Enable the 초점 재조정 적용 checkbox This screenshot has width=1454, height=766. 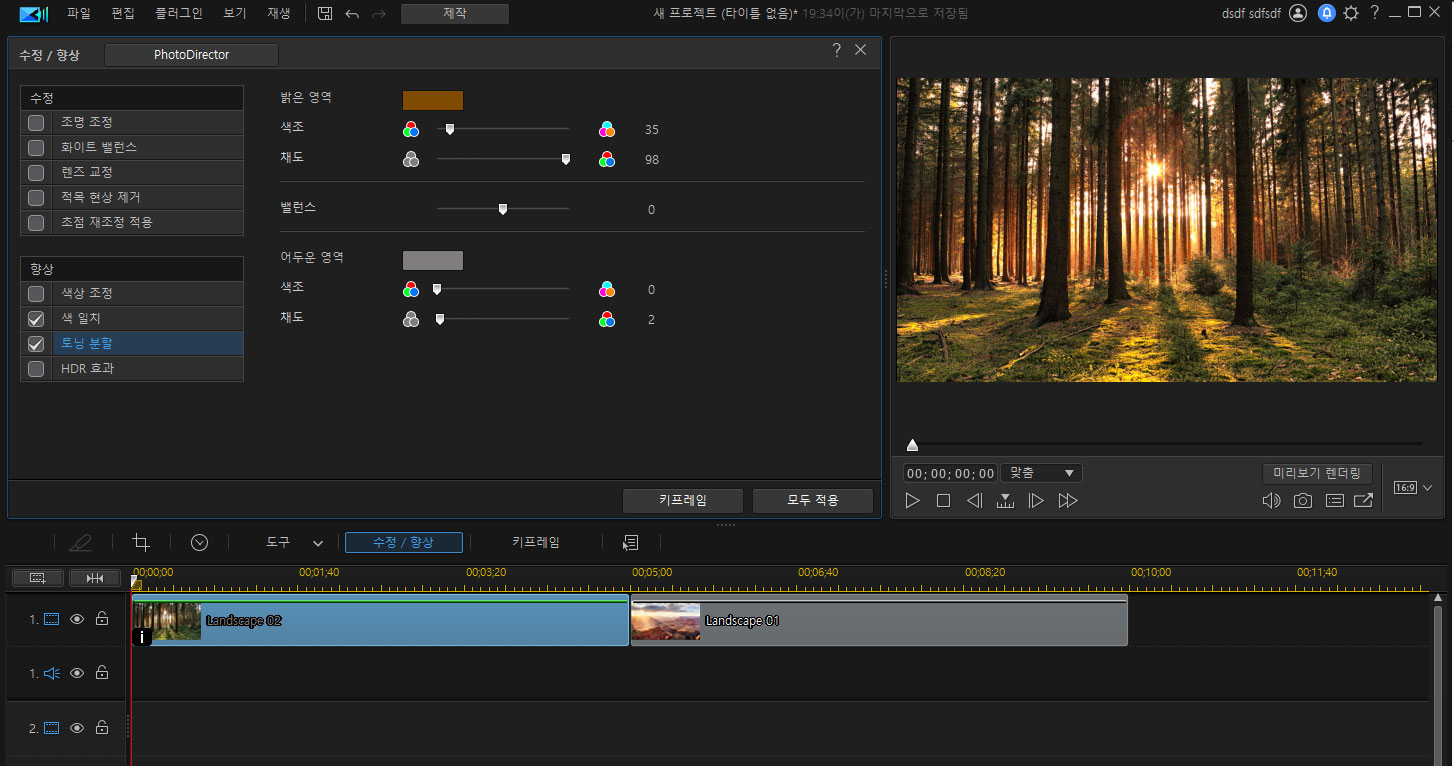coord(36,223)
